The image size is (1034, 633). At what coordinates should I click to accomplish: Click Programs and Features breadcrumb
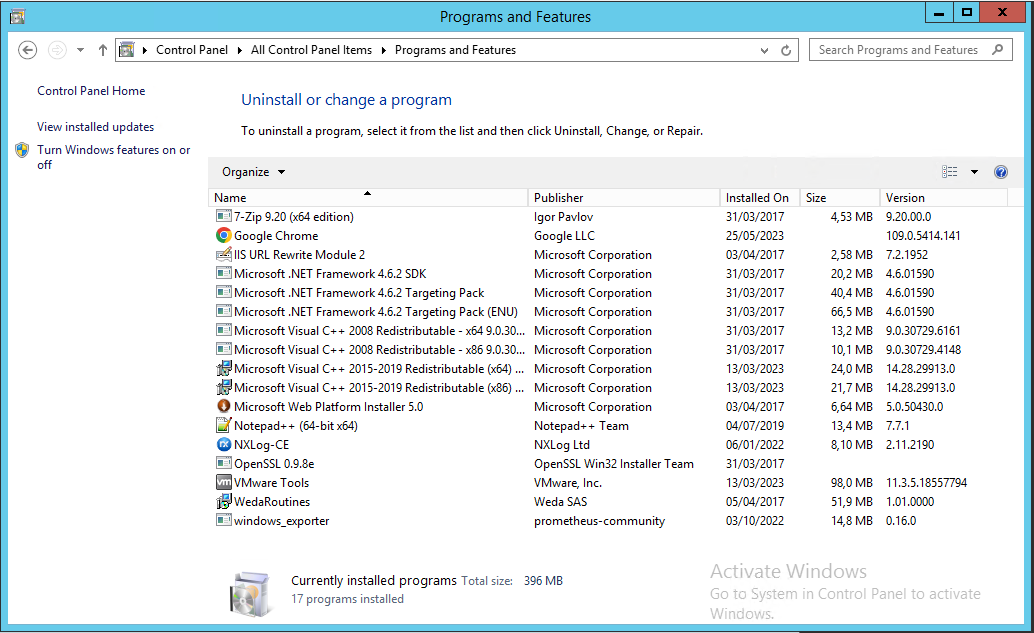(456, 50)
